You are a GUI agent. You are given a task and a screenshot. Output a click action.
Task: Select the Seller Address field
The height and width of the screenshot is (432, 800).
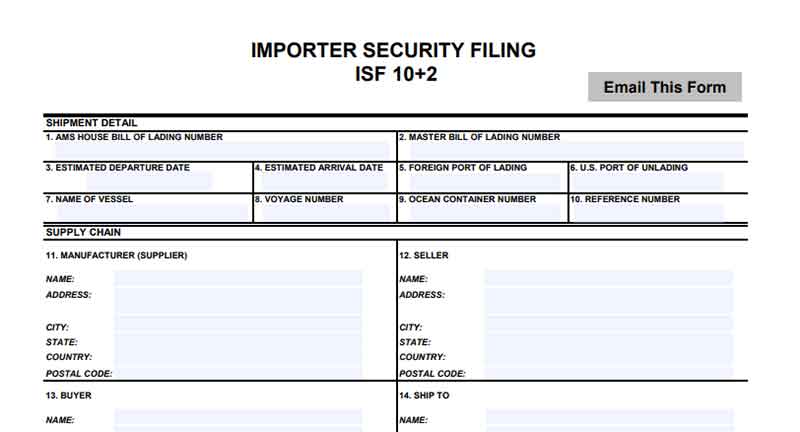pos(608,300)
